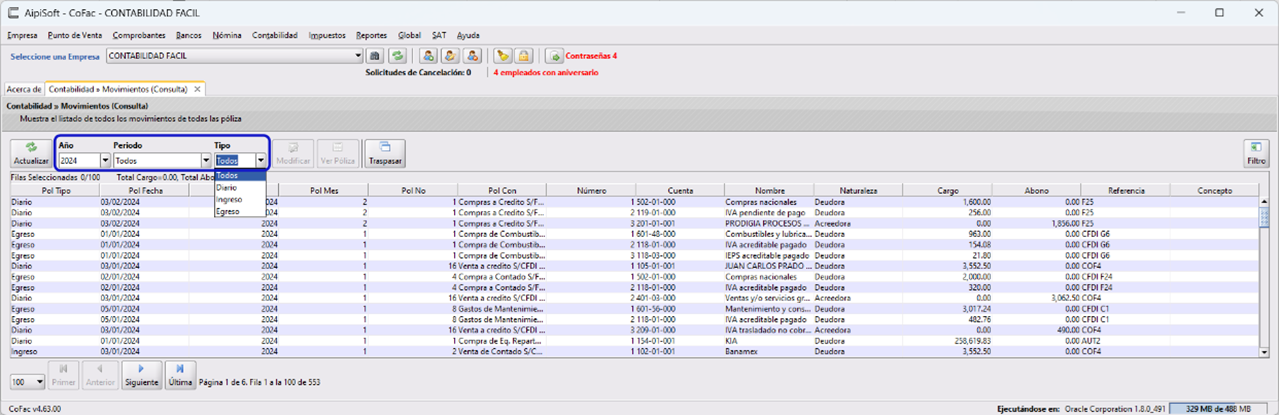Screen dimensions: 1280x415
Task: Click the Traspasar toolbar button
Action: point(385,153)
